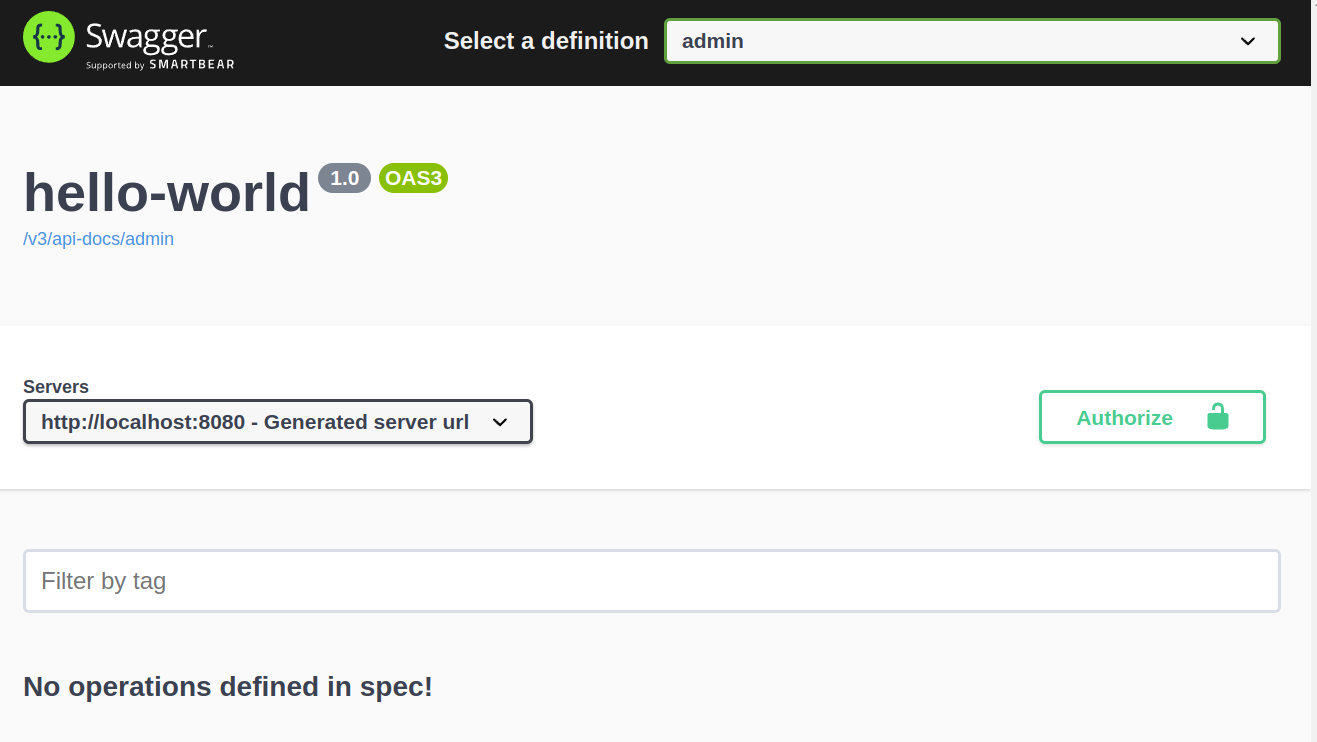The image size is (1317, 742).
Task: Open the Servers dropdown
Action: (278, 421)
